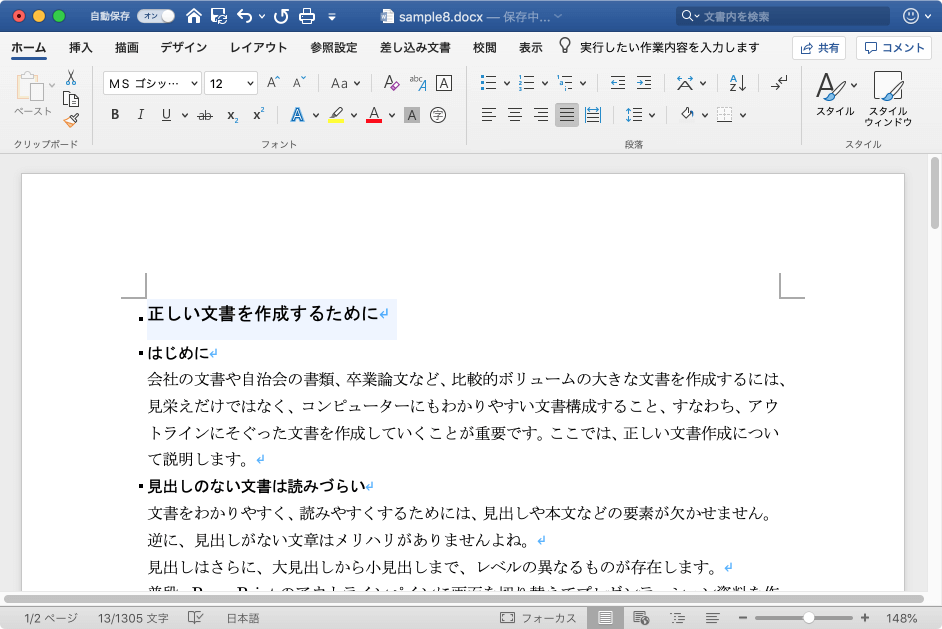Click the character shading icon
The image size is (942, 629).
click(x=412, y=115)
